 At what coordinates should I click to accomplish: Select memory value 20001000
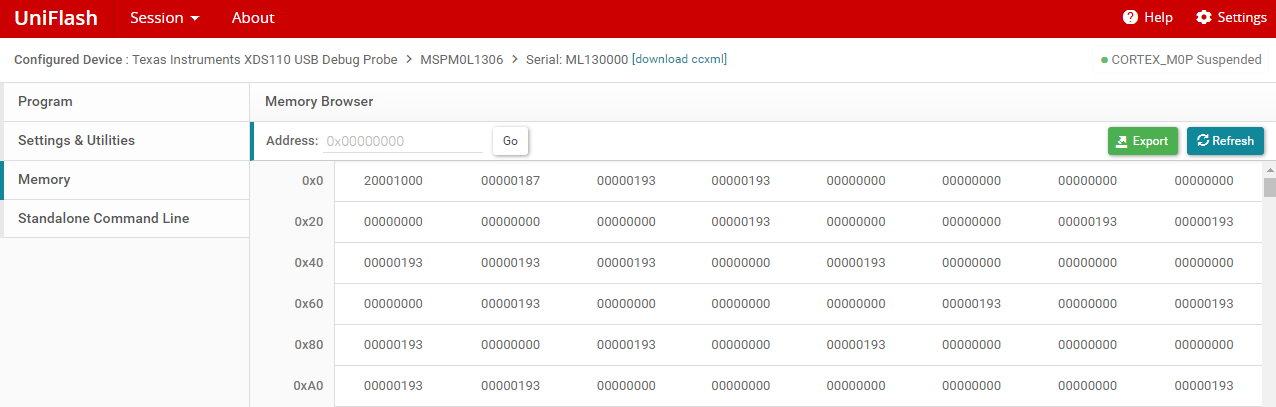coord(393,181)
